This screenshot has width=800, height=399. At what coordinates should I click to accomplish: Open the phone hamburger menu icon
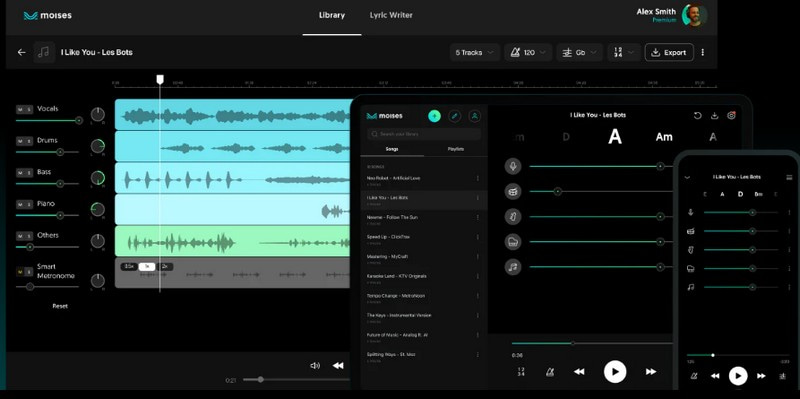[789, 178]
